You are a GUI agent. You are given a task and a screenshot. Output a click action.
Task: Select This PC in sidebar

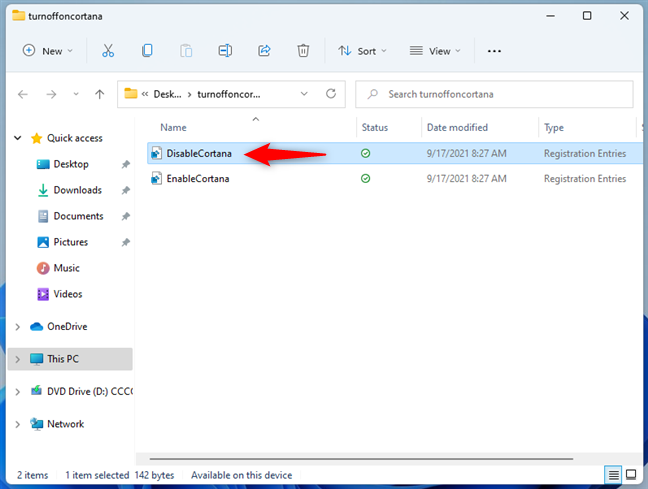(70, 359)
